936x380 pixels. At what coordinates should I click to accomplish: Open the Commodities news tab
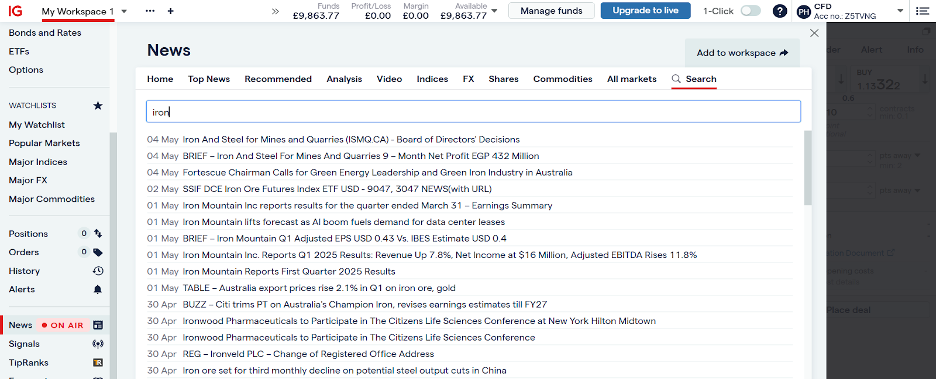click(x=563, y=79)
